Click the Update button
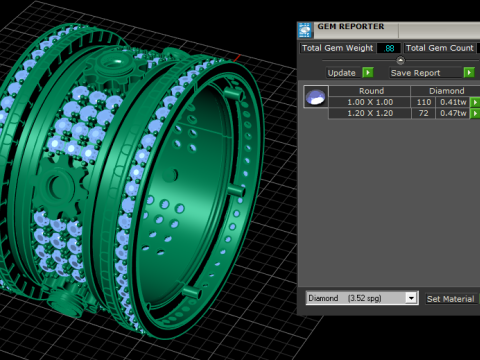The width and height of the screenshot is (480, 360). pos(342,73)
